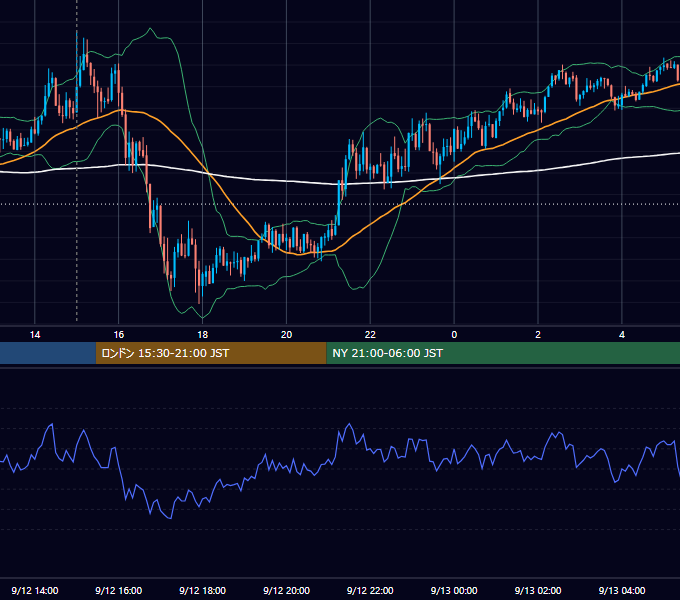Click the 9/12 16:00 time label
The width and height of the screenshot is (680, 600).
(x=118, y=590)
